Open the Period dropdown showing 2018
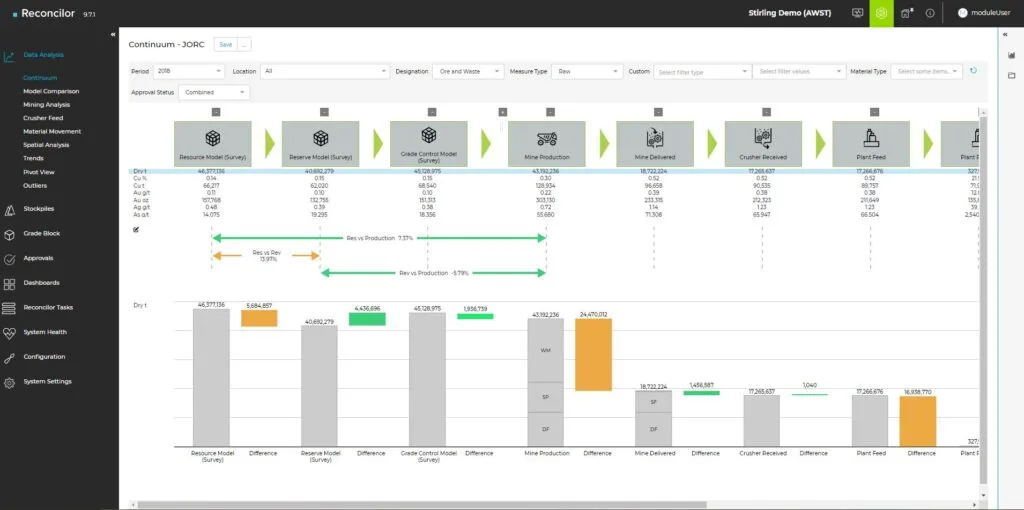The height and width of the screenshot is (510, 1024). [x=189, y=71]
